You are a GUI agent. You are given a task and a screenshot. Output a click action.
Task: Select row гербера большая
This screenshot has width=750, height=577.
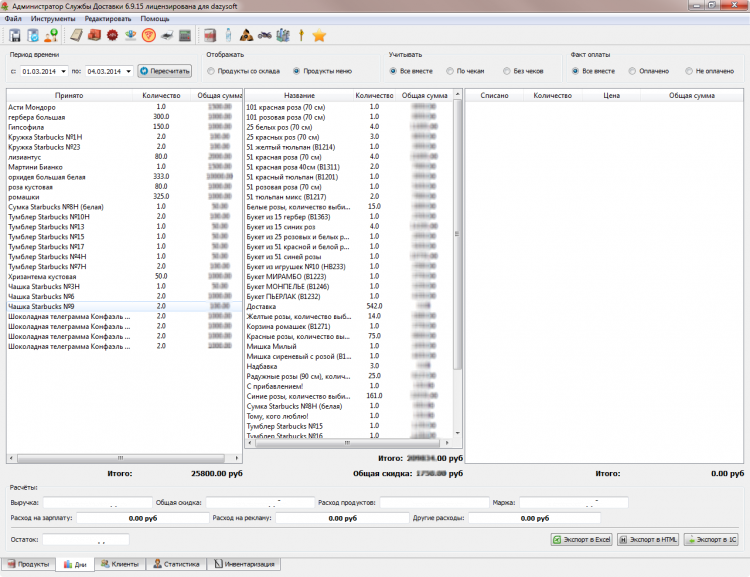click(124, 117)
